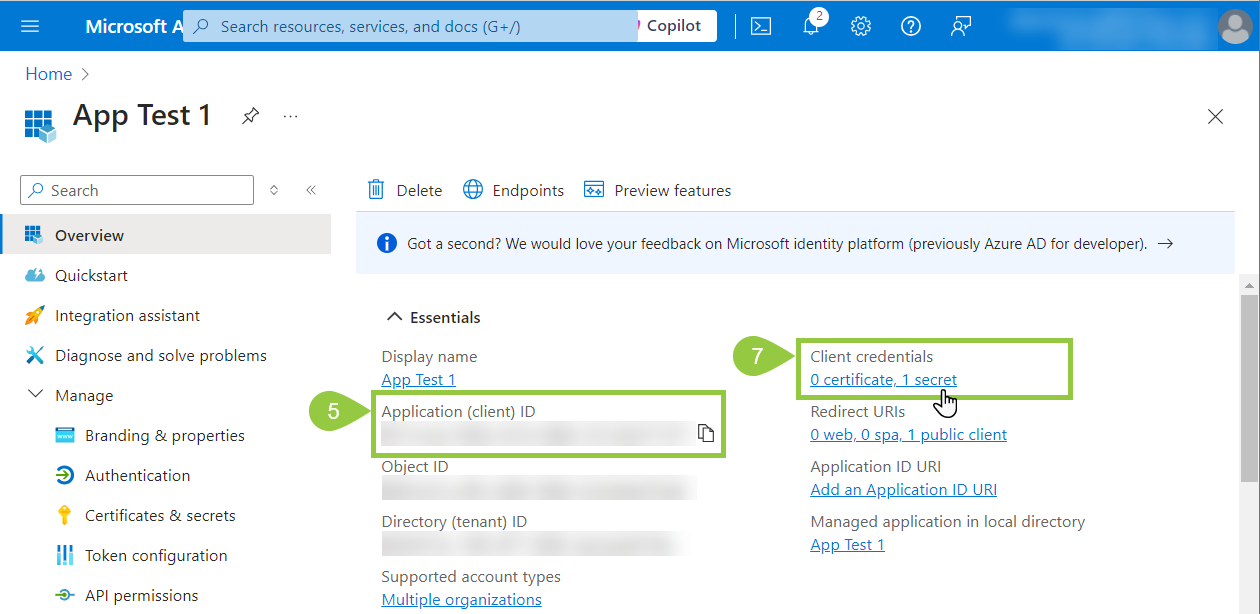The width and height of the screenshot is (1260, 614).
Task: Open the feedback icon in header
Action: tap(961, 26)
